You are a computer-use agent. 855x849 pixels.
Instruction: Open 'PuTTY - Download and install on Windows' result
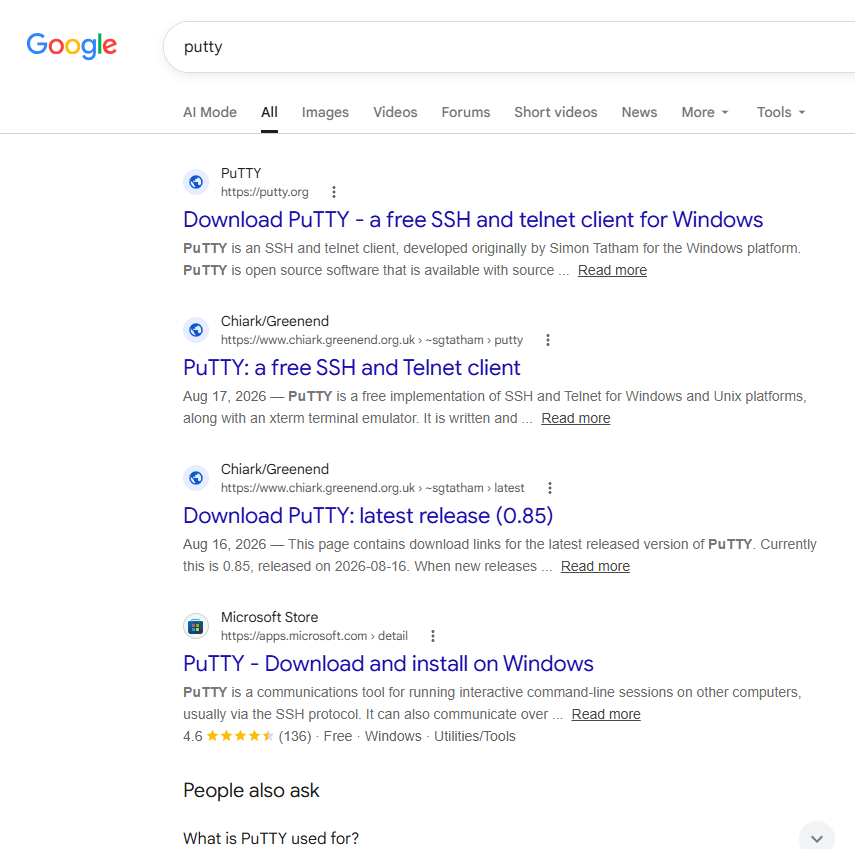point(388,664)
